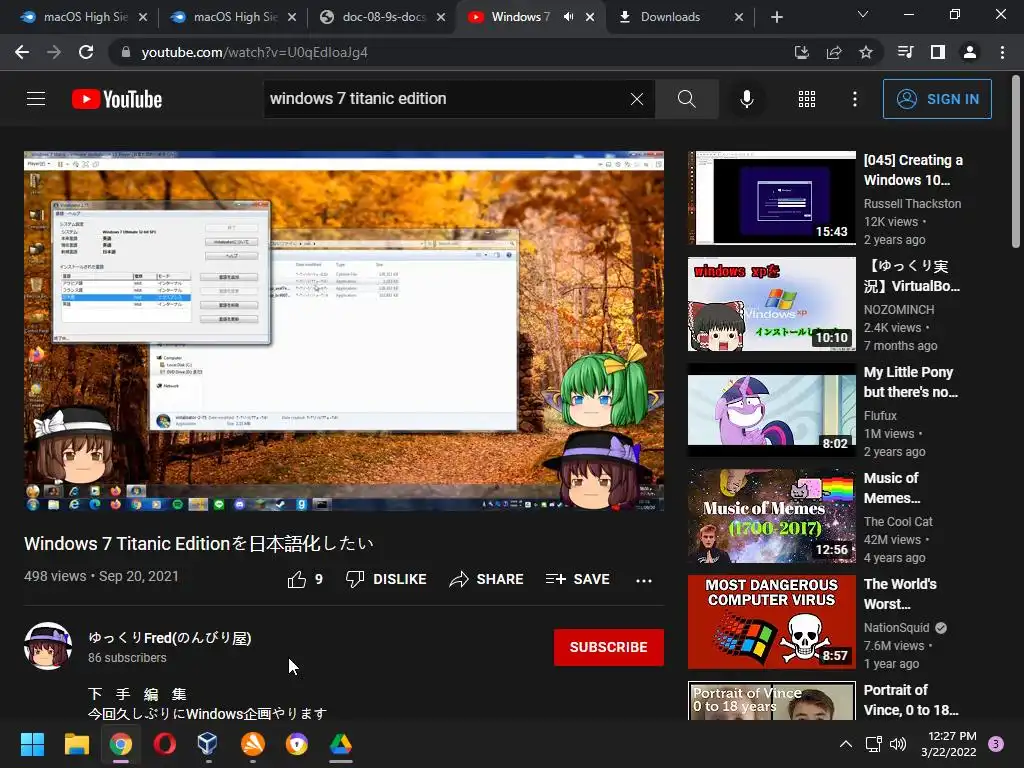Open Creating a Windows 10 video thumbnail
The height and width of the screenshot is (768, 1024).
(x=772, y=198)
